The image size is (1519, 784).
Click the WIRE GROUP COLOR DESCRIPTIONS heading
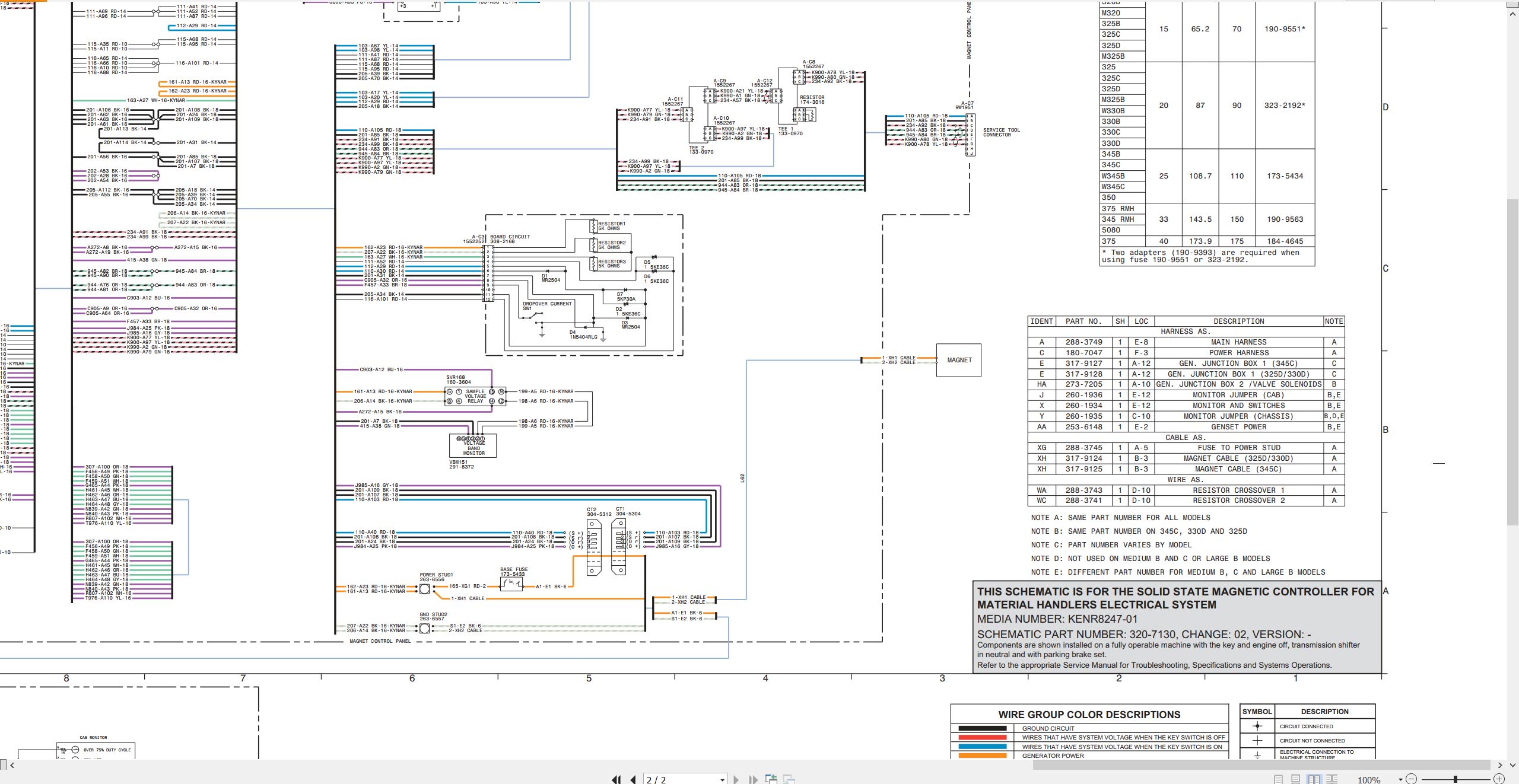(x=1089, y=715)
